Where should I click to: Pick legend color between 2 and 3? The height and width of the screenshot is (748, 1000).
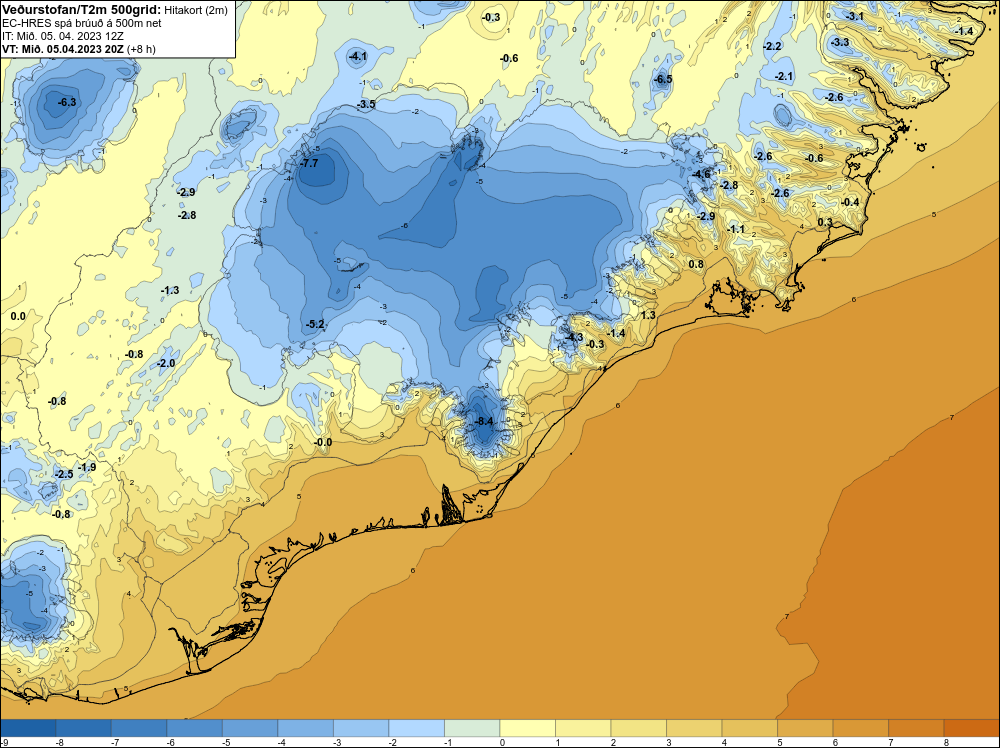638,728
